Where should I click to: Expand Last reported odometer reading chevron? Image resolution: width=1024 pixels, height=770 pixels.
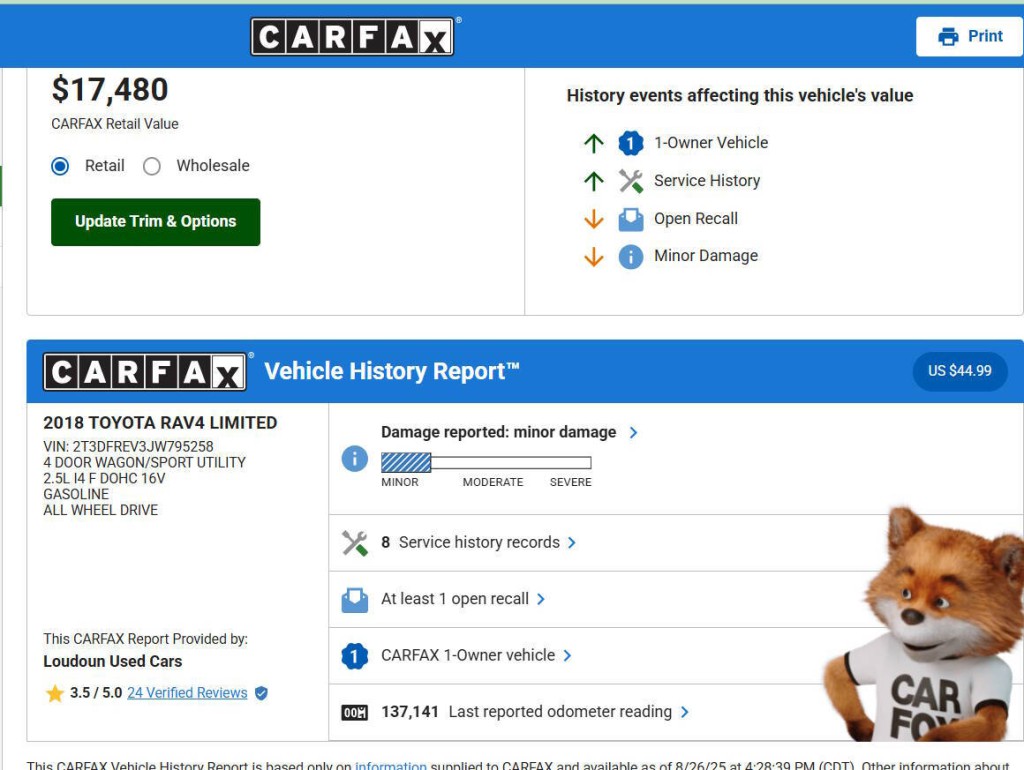click(684, 712)
